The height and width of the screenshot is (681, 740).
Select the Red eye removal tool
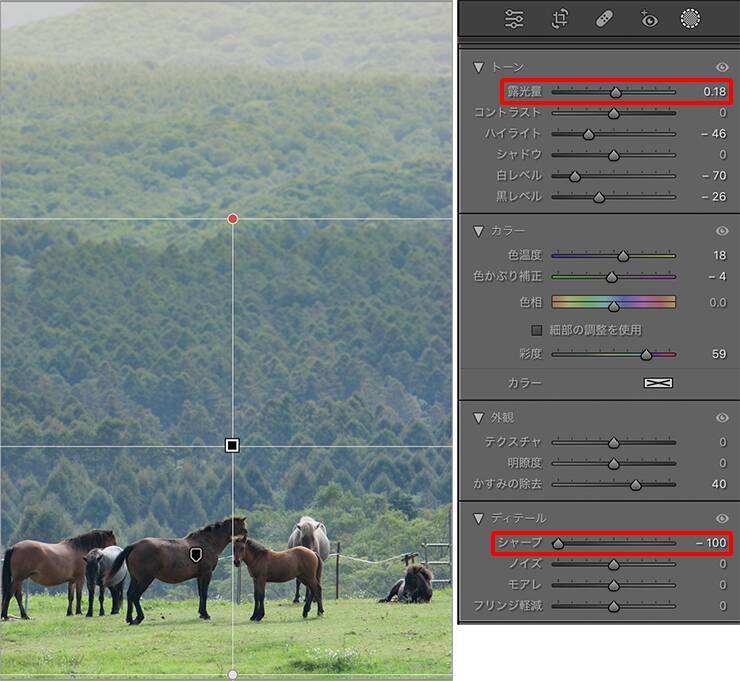pos(648,19)
